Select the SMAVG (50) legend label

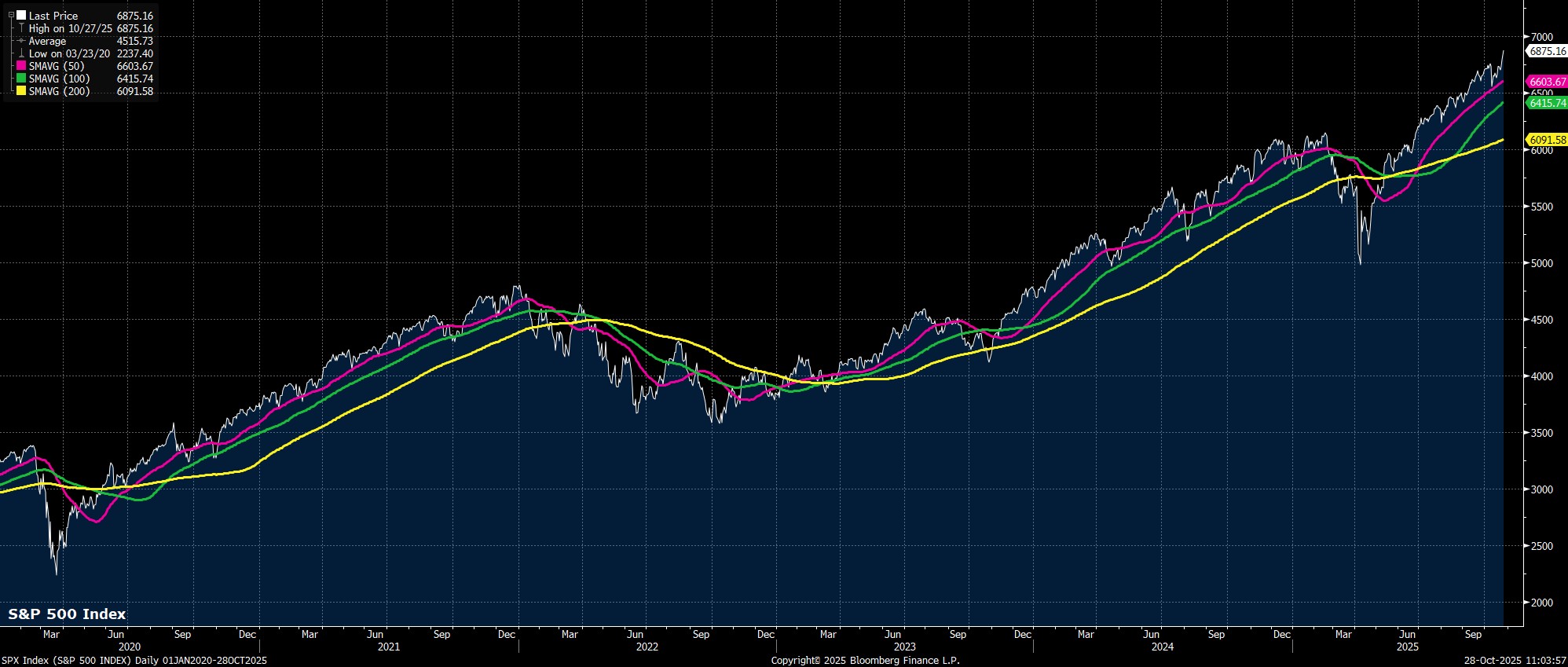[57, 66]
